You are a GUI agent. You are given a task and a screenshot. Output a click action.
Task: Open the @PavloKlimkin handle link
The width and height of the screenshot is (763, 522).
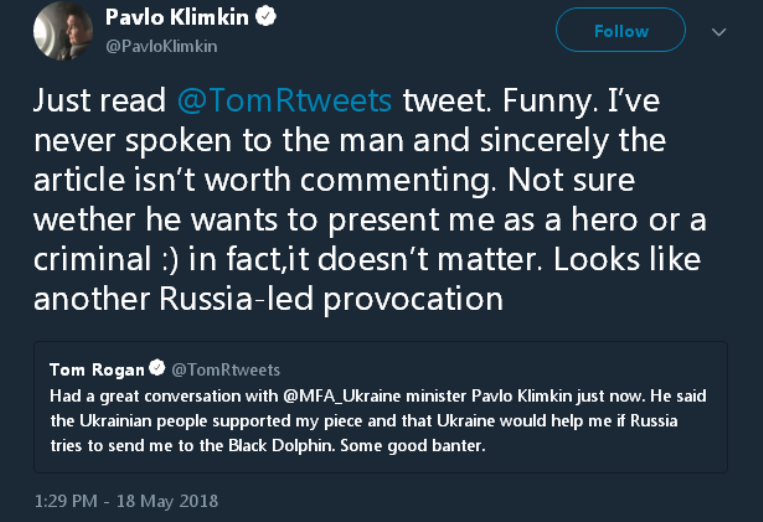pos(161,46)
